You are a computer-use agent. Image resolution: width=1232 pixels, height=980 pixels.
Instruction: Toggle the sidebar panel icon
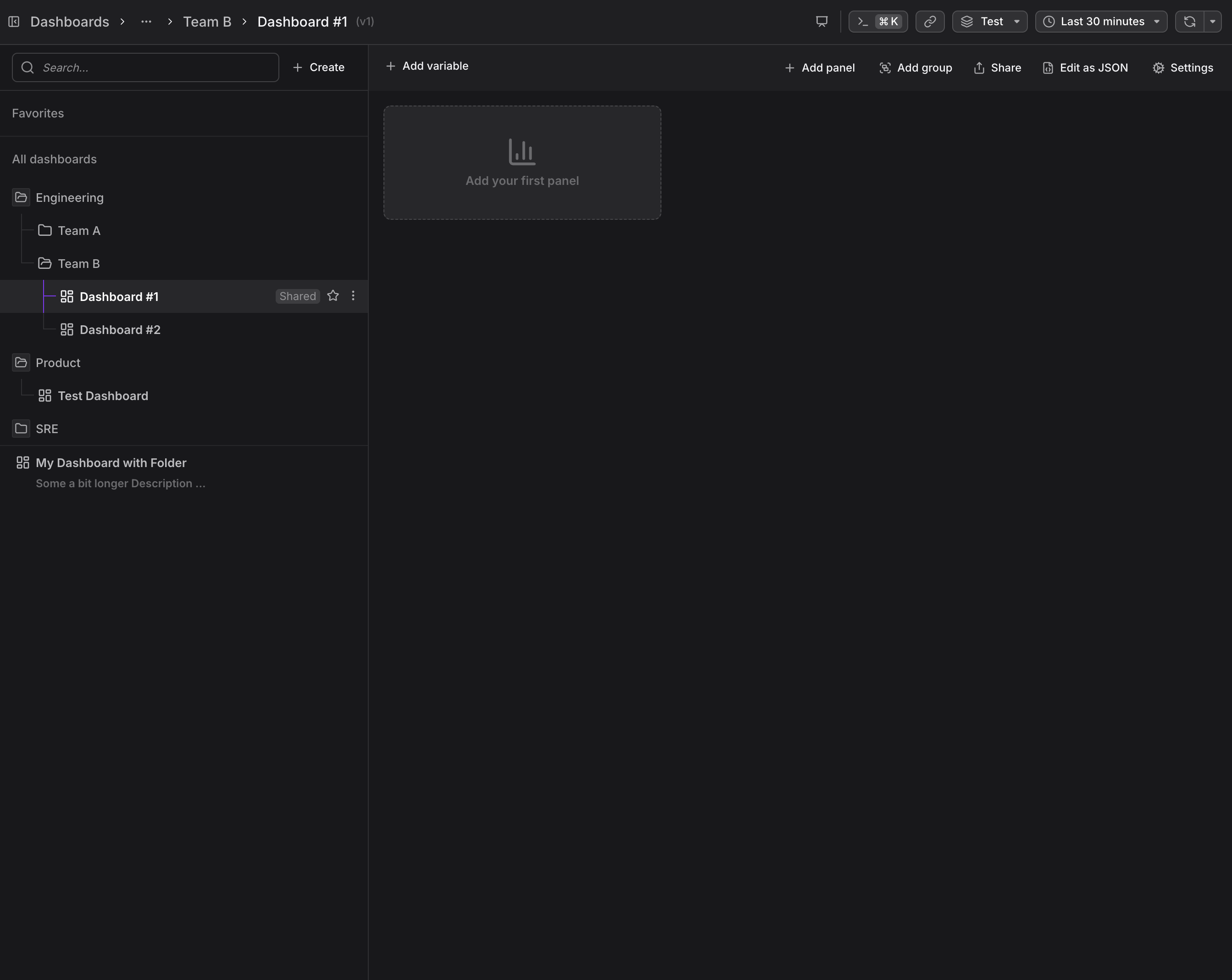(14, 22)
